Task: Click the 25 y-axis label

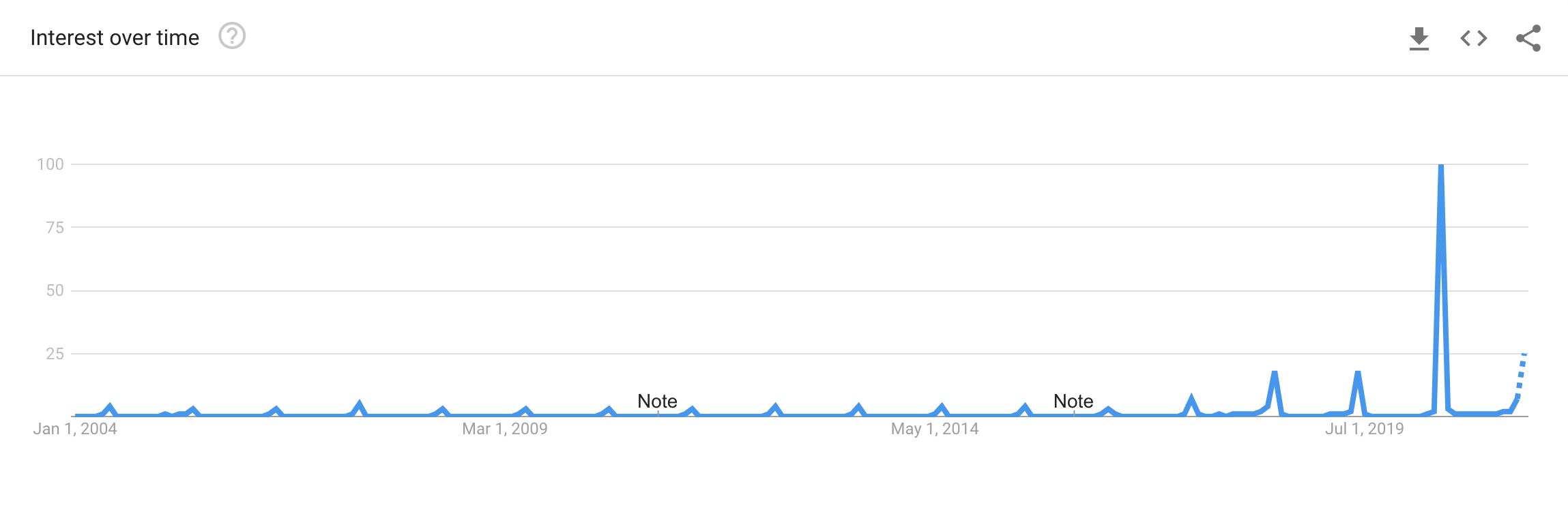Action: click(x=55, y=354)
